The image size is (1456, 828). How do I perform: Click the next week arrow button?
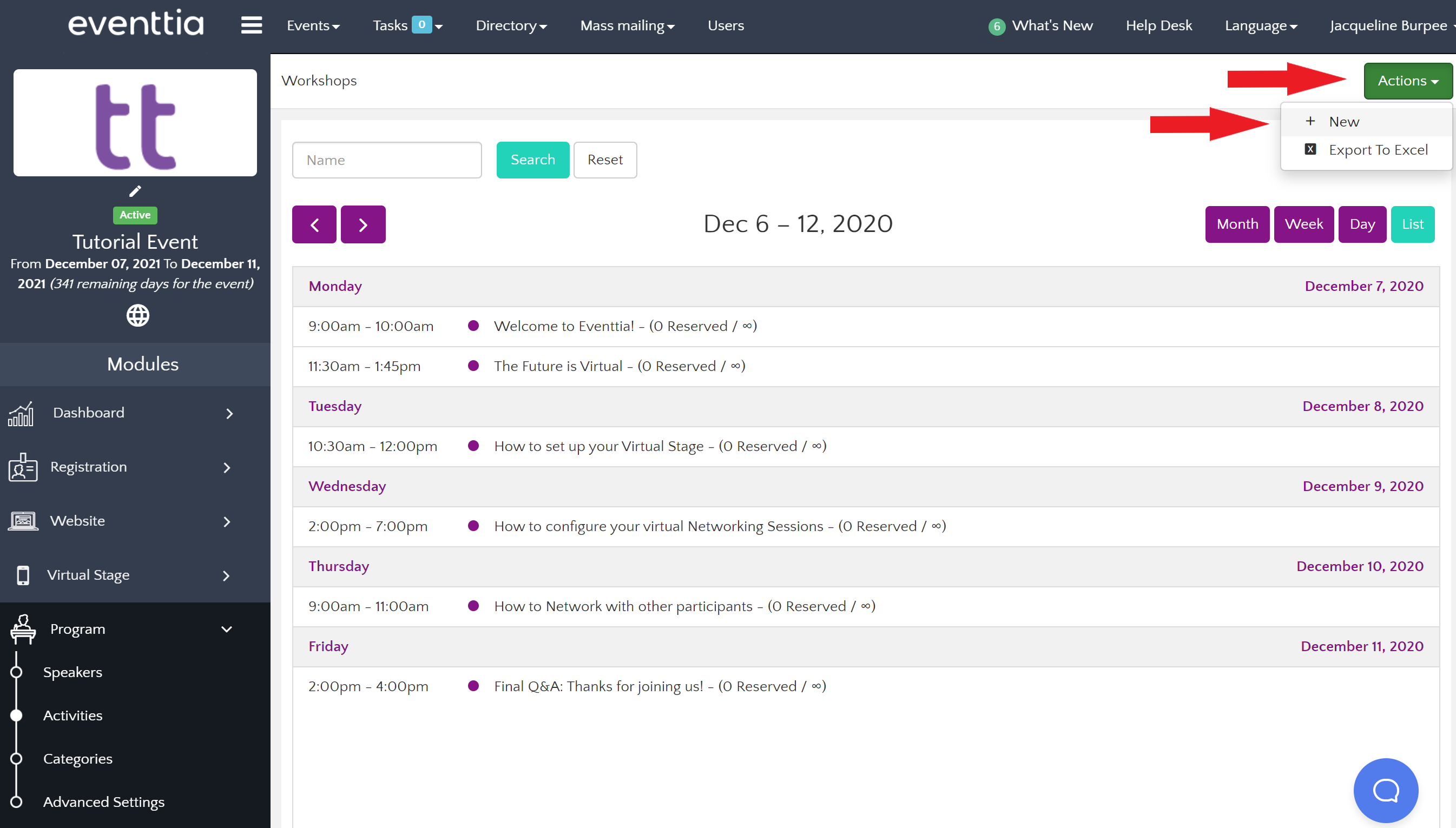[363, 224]
